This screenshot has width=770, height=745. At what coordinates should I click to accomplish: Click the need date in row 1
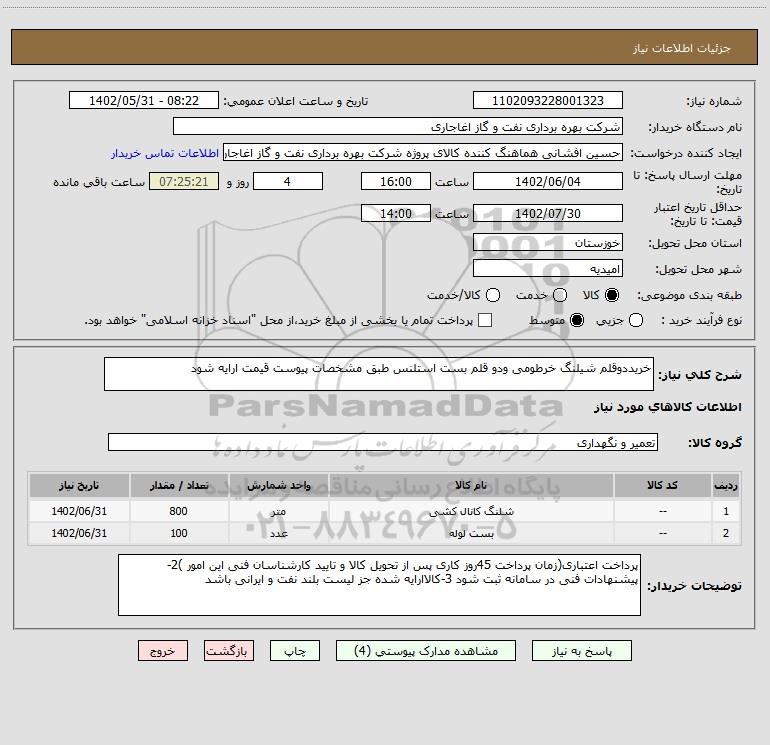pos(79,511)
